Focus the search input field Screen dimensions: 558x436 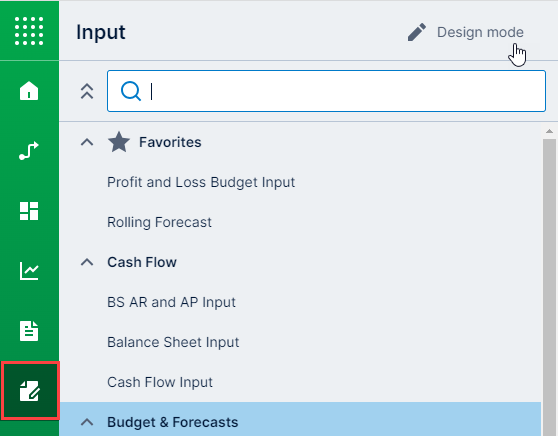(x=326, y=91)
